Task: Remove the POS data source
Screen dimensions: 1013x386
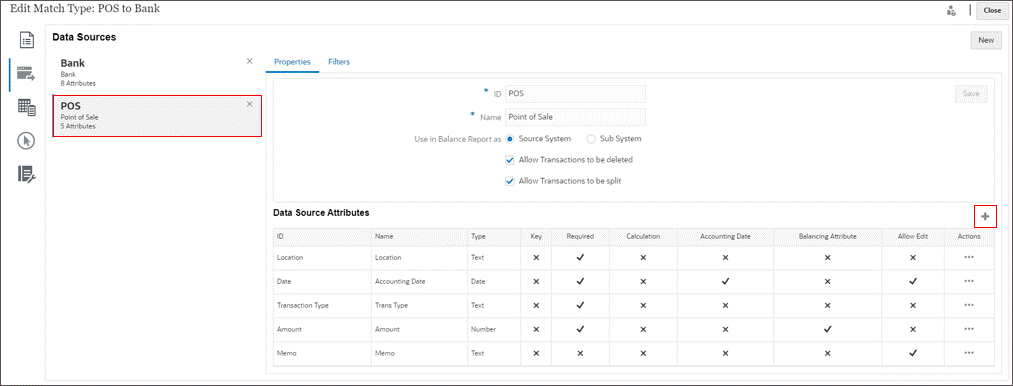Action: 250,103
